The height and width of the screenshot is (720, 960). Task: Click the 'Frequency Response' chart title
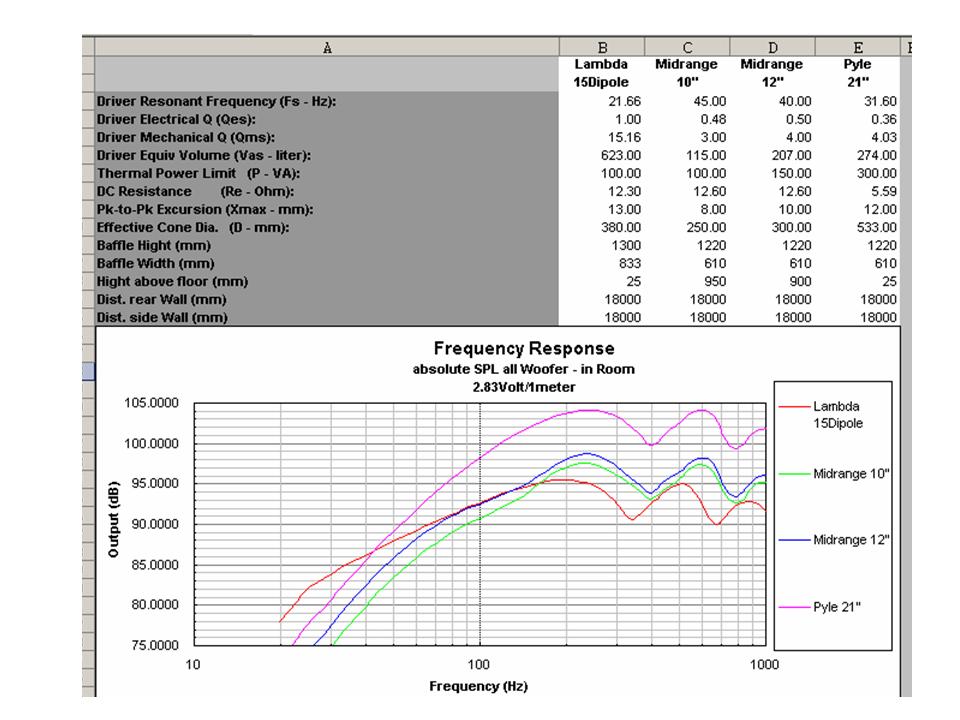coord(524,348)
